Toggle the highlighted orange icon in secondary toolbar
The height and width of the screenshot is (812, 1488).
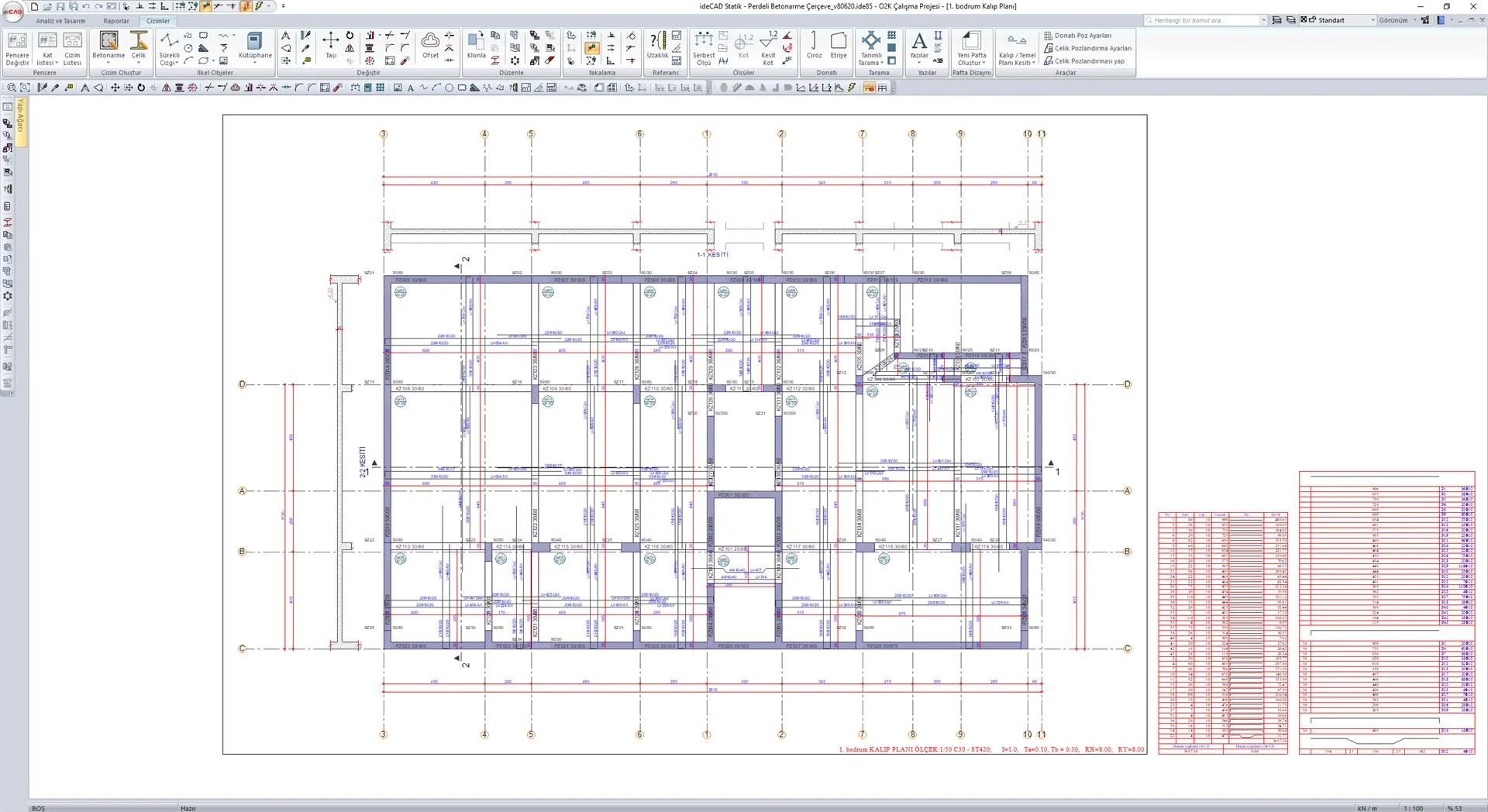tap(869, 88)
